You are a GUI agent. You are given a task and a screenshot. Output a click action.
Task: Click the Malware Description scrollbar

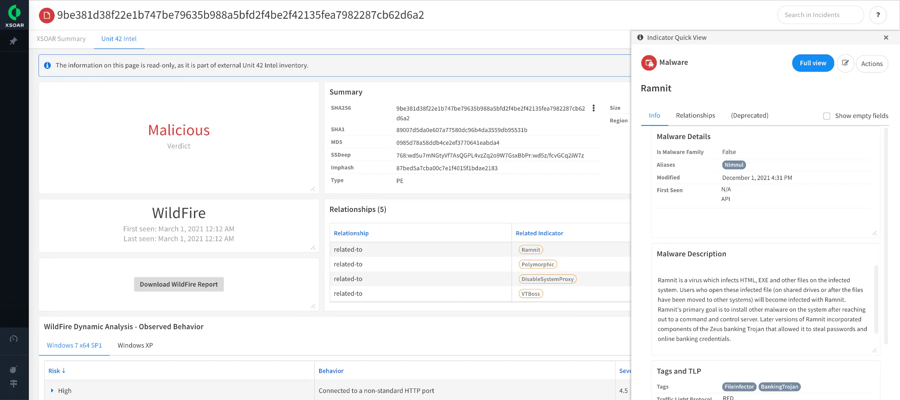click(876, 298)
